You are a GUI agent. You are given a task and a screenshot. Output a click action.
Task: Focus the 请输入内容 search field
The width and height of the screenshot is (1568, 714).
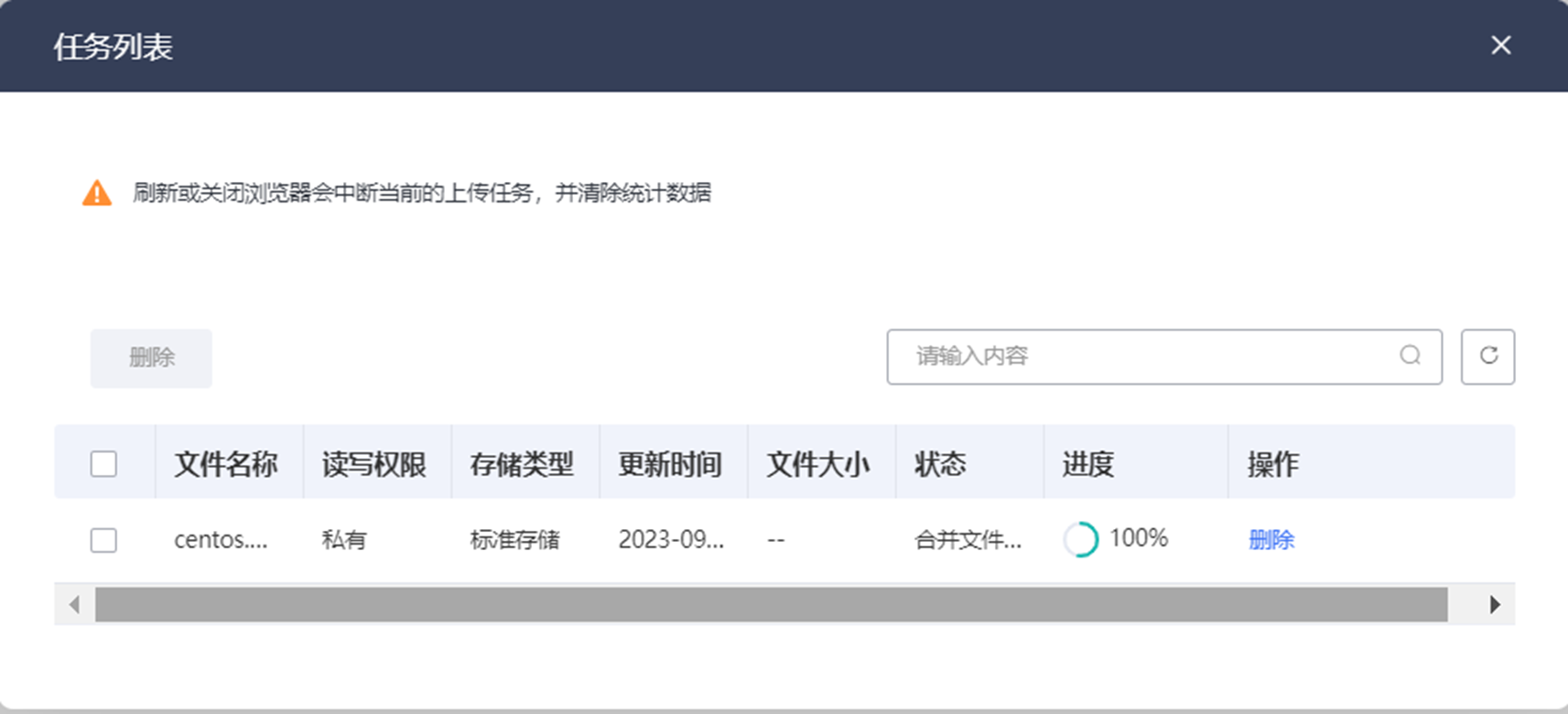point(1164,356)
